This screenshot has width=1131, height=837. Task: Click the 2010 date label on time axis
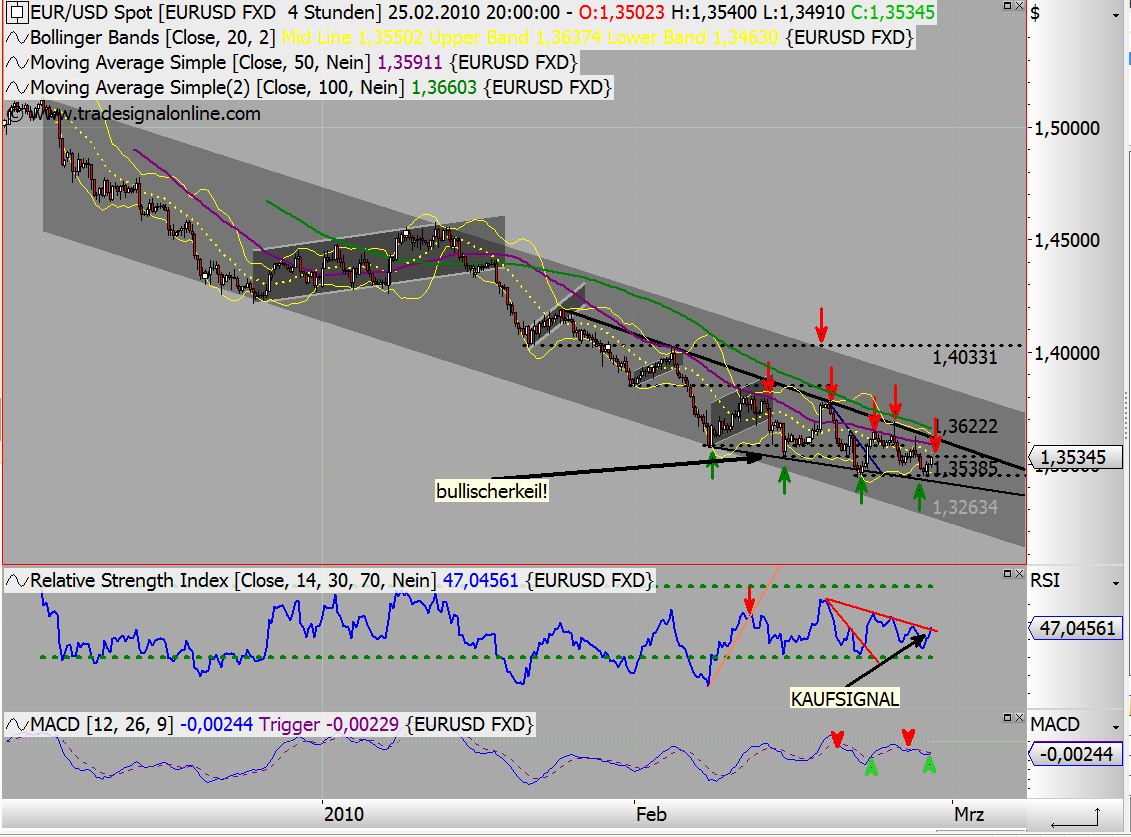click(x=344, y=815)
